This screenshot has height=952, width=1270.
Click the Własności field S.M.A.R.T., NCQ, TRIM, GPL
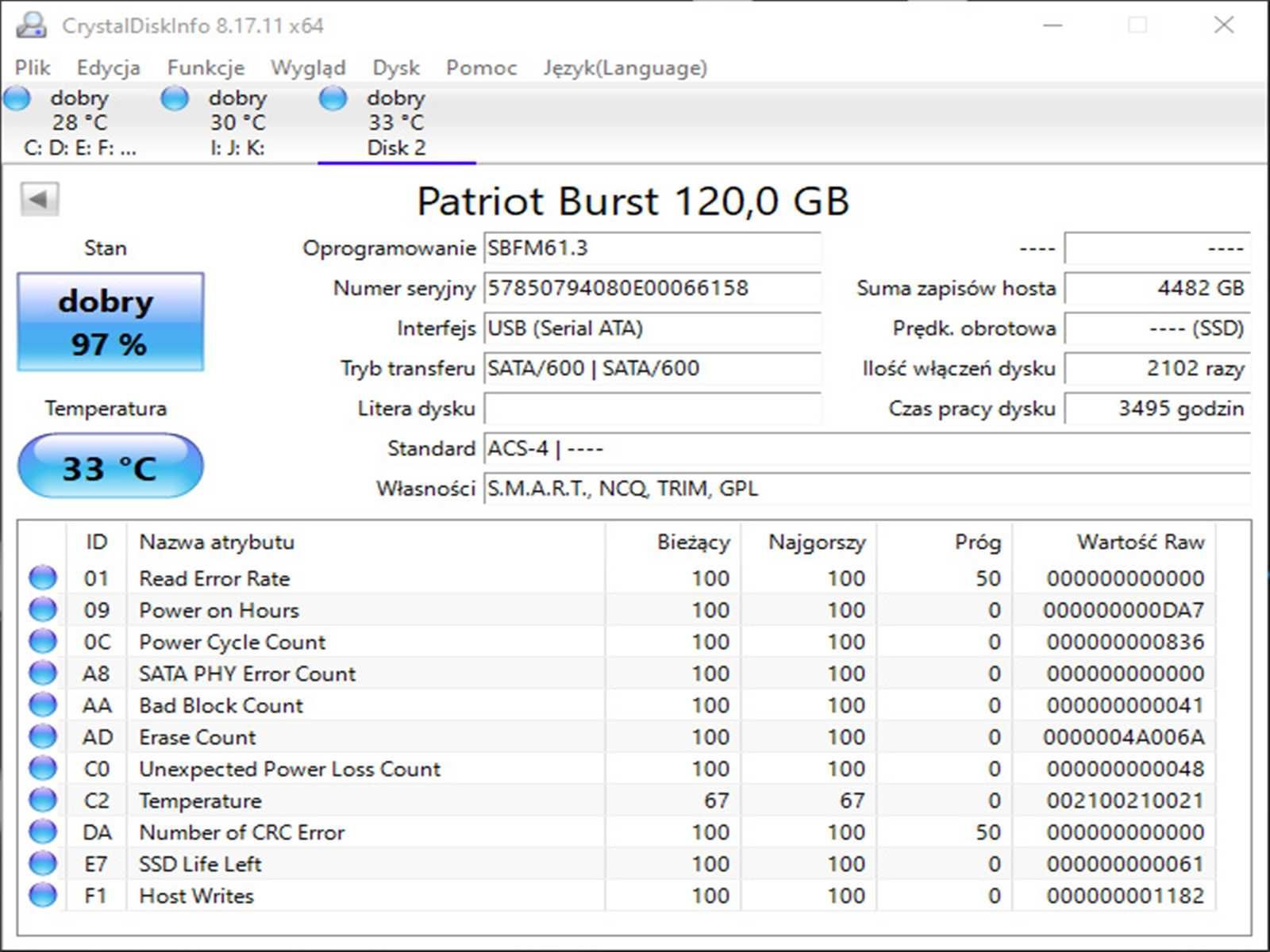point(868,489)
